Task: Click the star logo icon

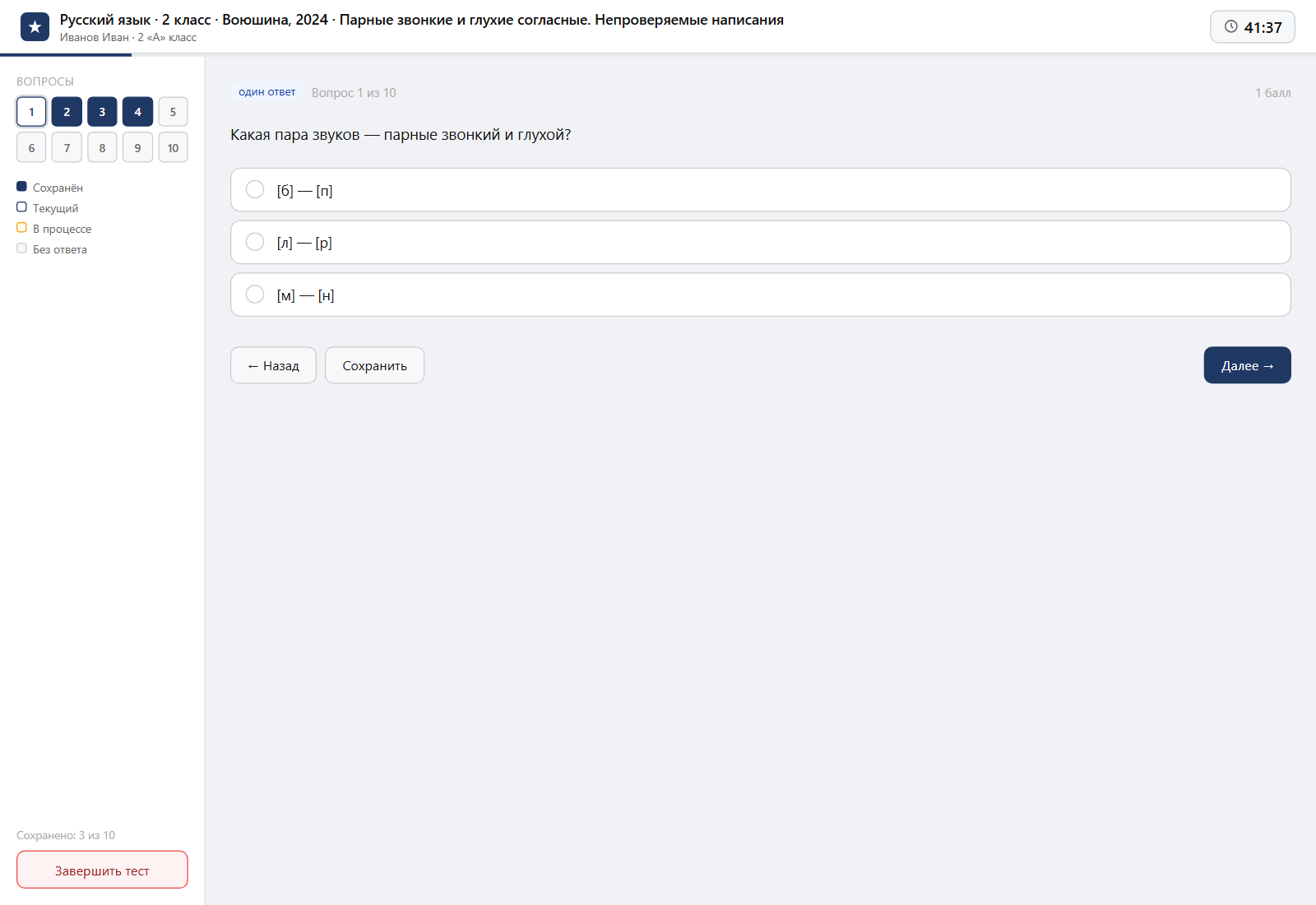Action: [35, 27]
